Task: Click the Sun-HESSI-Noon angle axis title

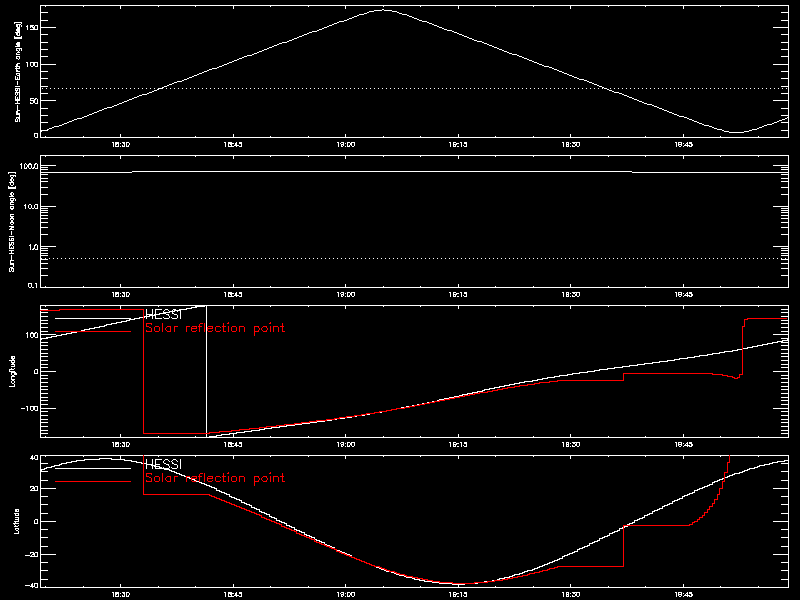Action: pyautogui.click(x=13, y=221)
